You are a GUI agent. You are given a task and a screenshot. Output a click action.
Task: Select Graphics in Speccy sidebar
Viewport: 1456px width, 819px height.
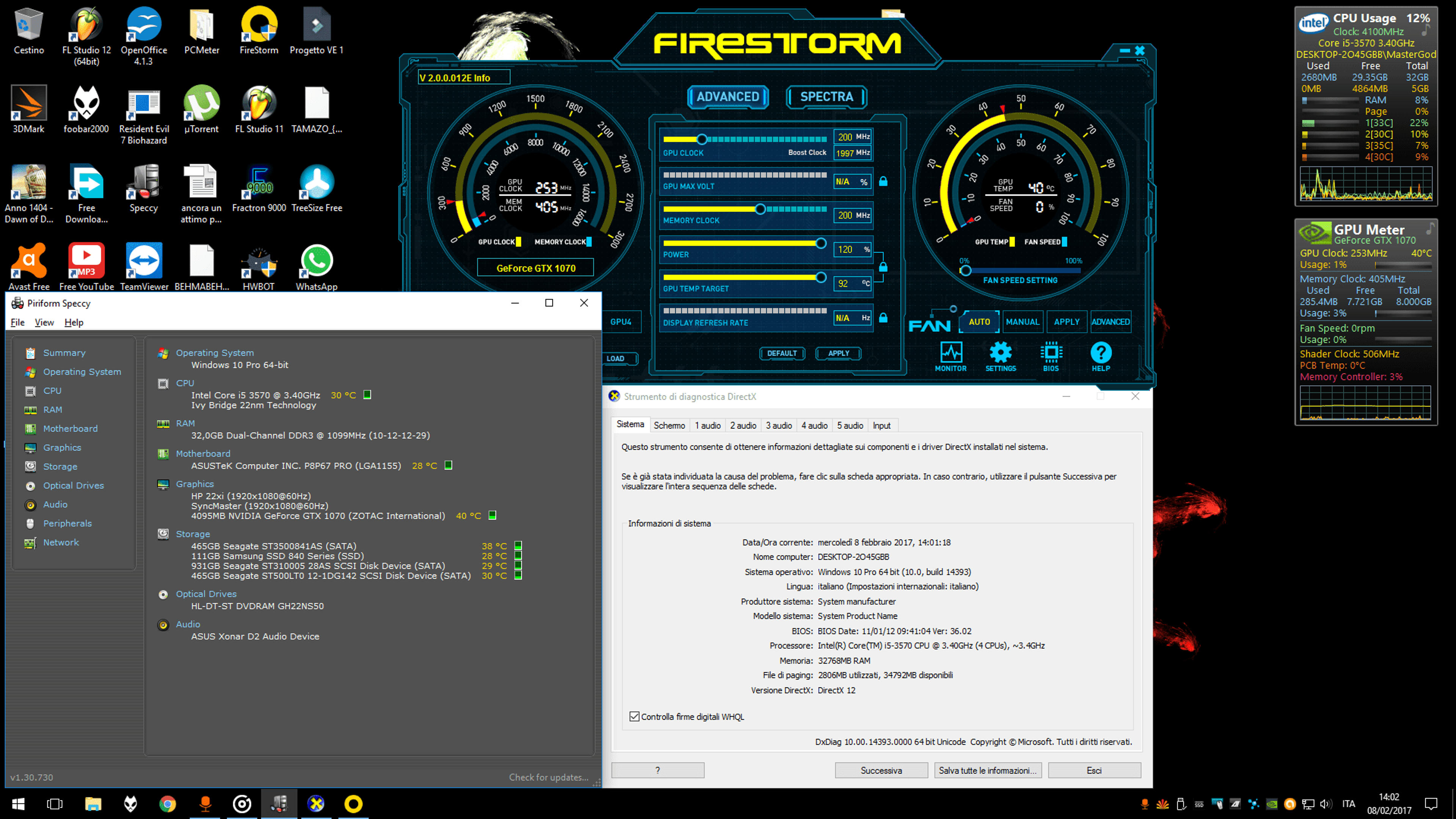[x=62, y=447]
